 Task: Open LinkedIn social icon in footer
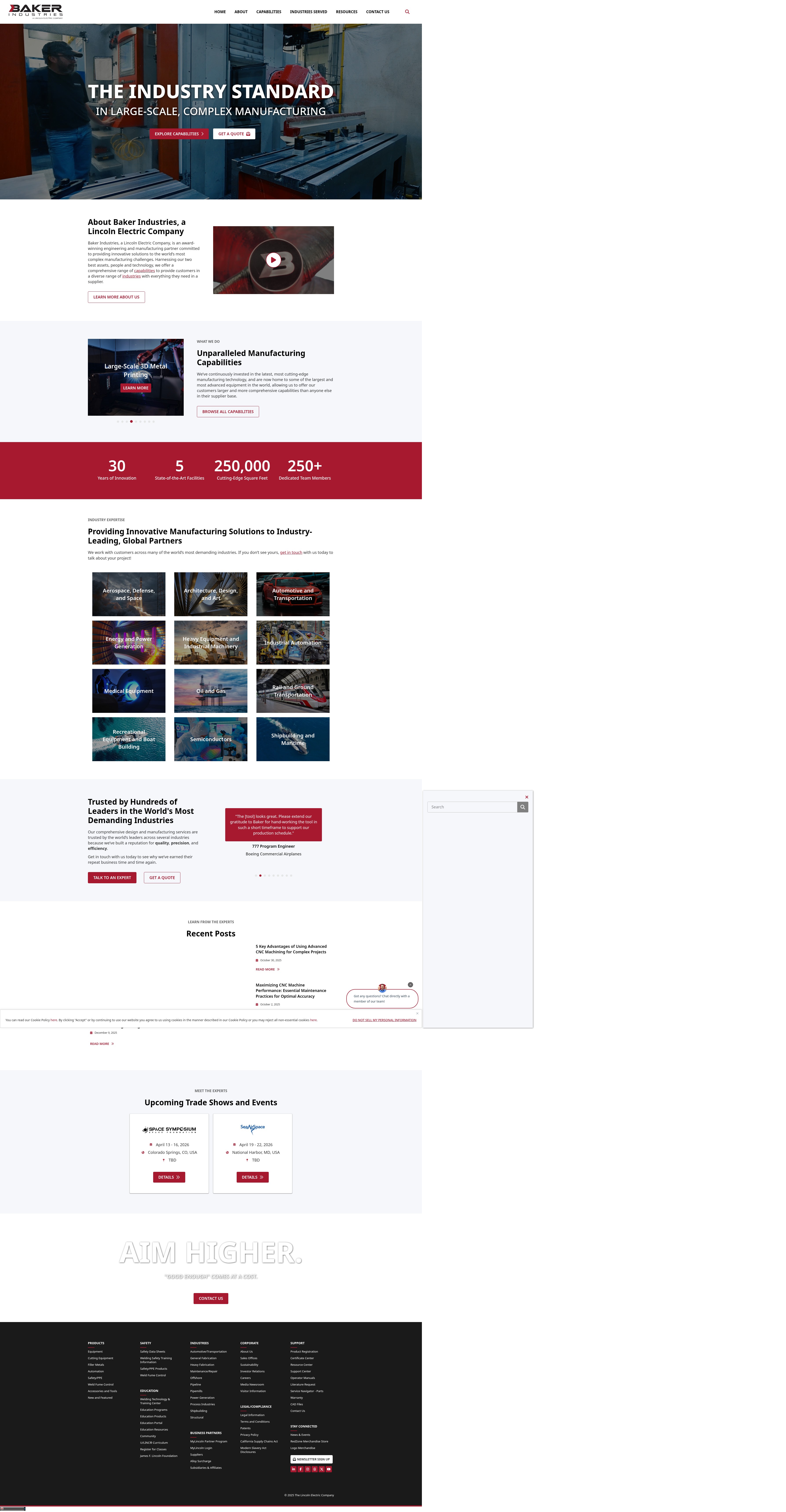tap(294, 1469)
